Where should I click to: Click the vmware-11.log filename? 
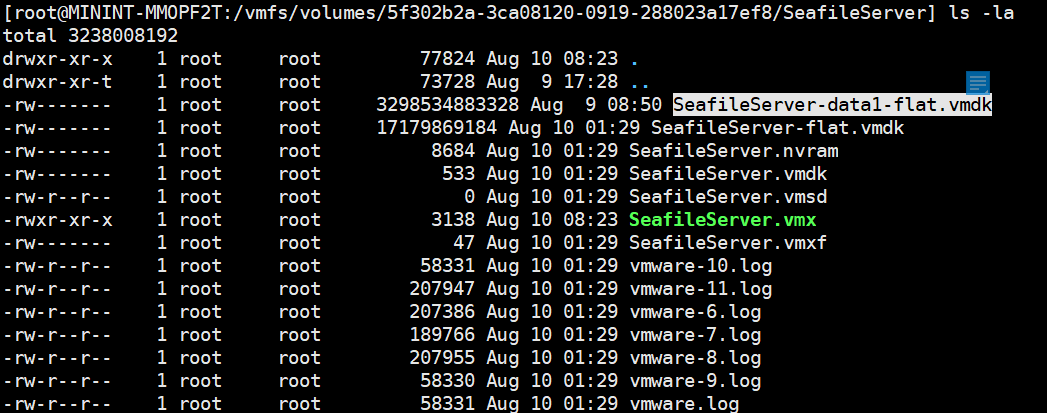tap(701, 289)
